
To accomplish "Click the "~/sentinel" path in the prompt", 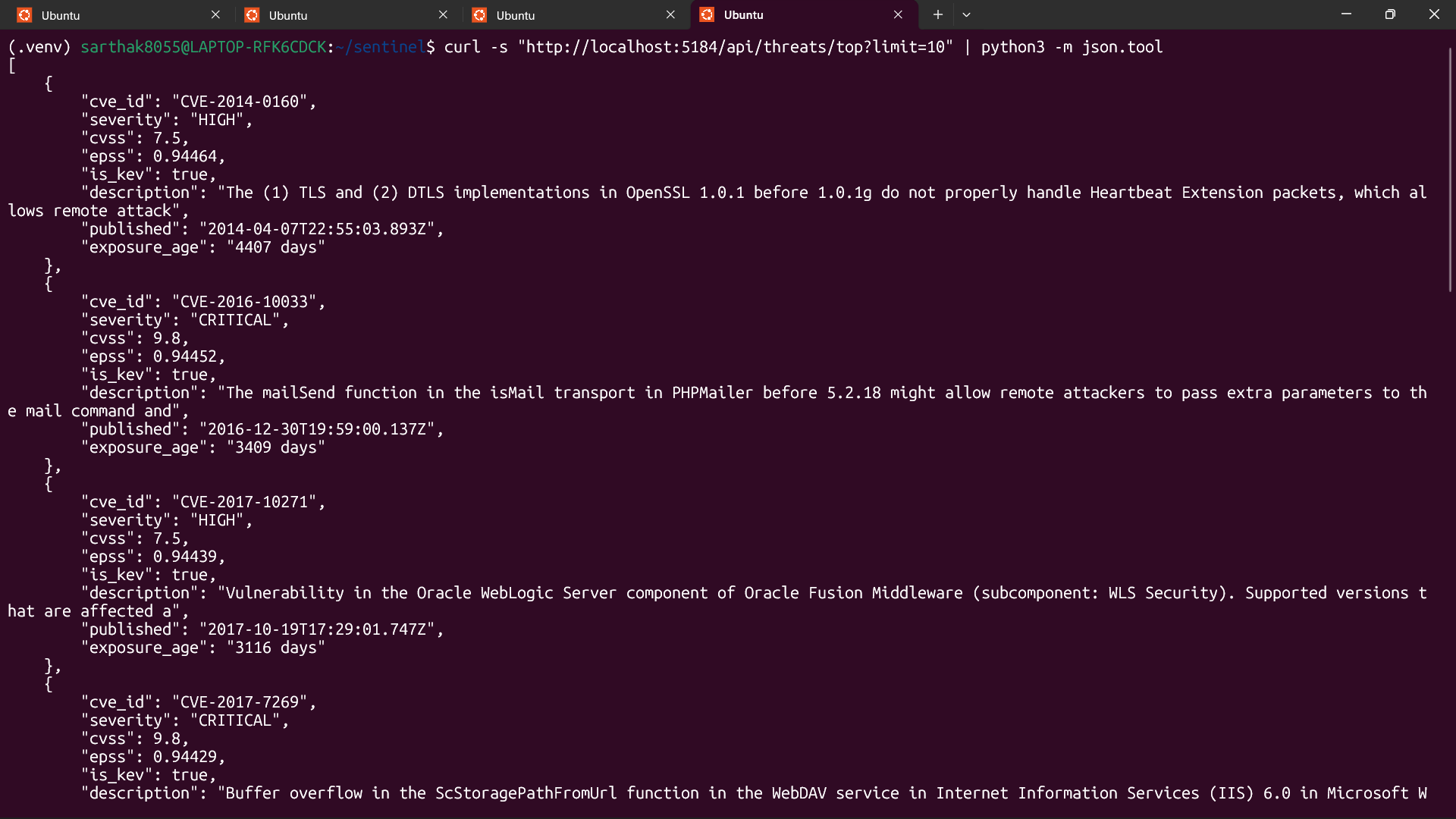I will pyautogui.click(x=381, y=47).
